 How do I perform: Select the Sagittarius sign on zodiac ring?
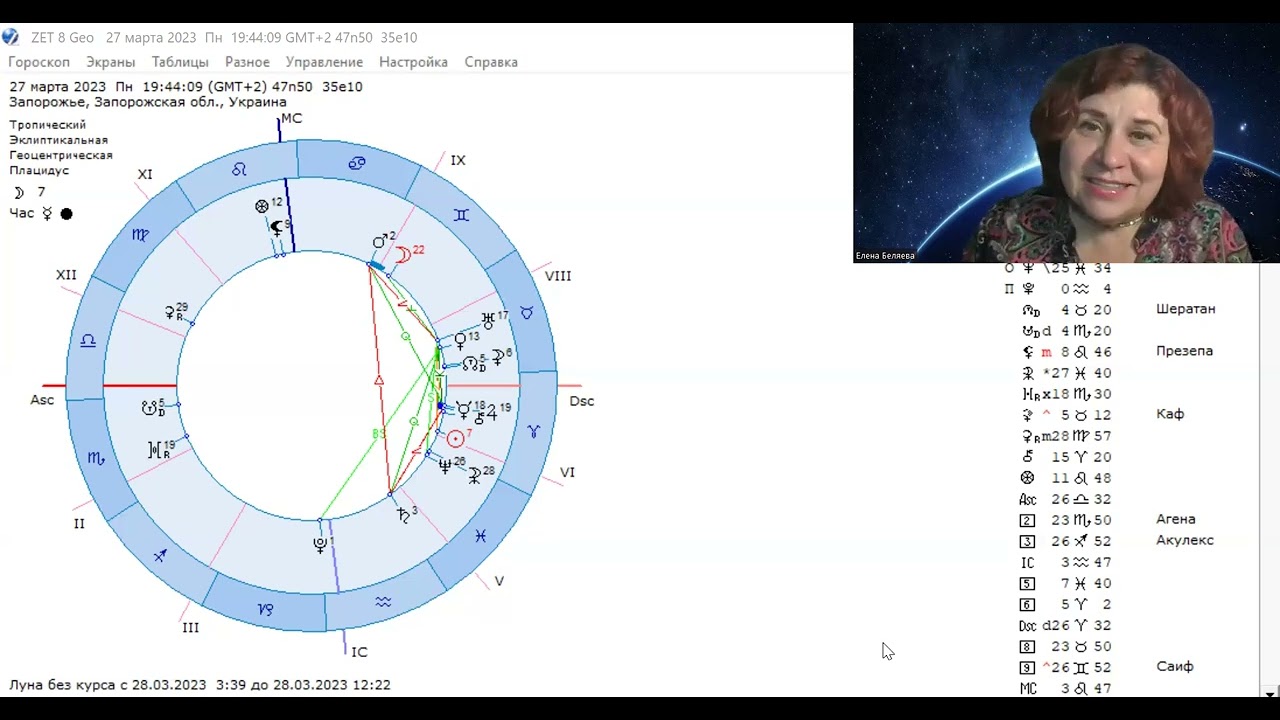click(160, 555)
